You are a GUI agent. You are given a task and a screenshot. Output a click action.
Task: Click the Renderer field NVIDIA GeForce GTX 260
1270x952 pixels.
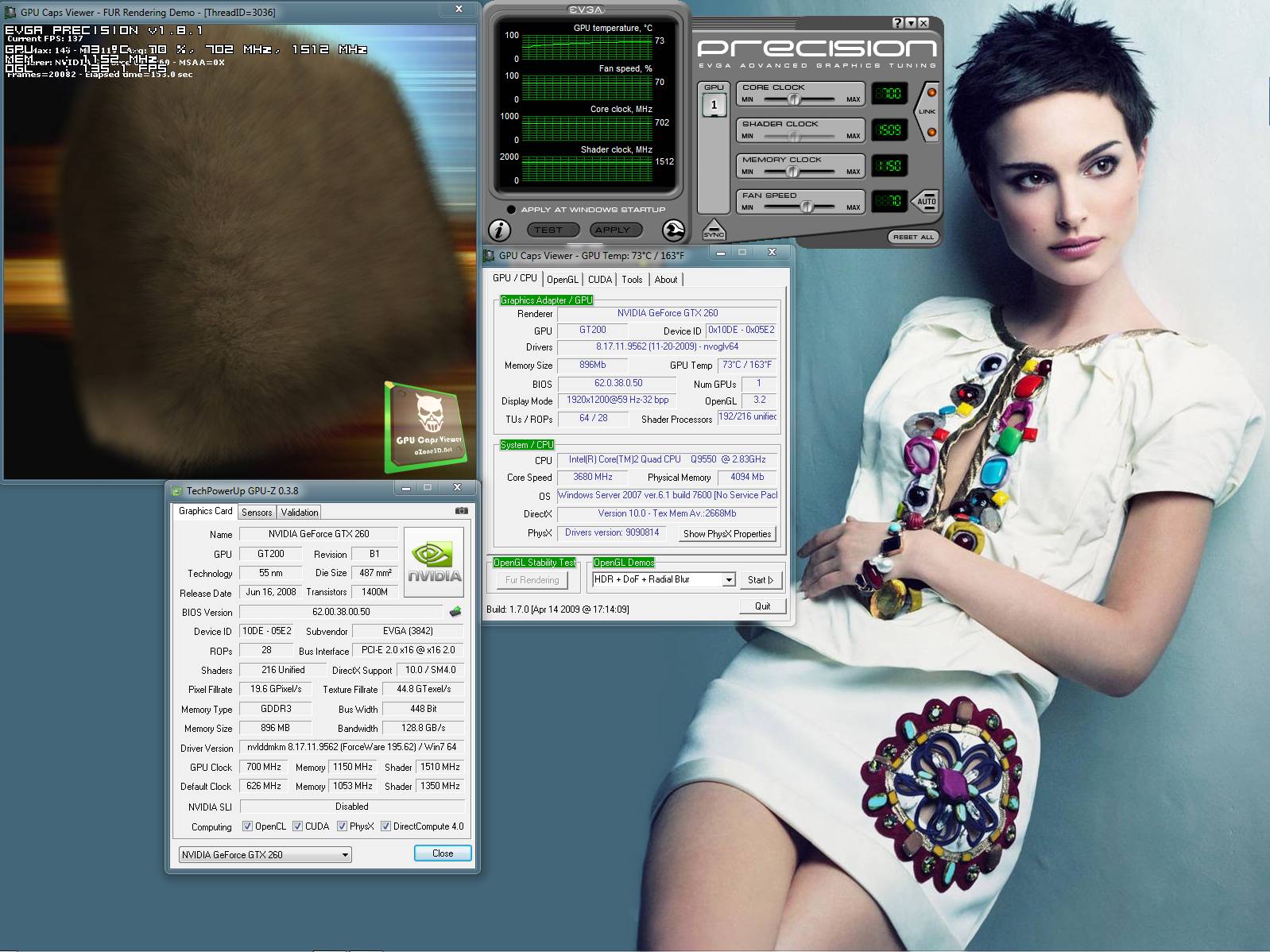point(668,313)
